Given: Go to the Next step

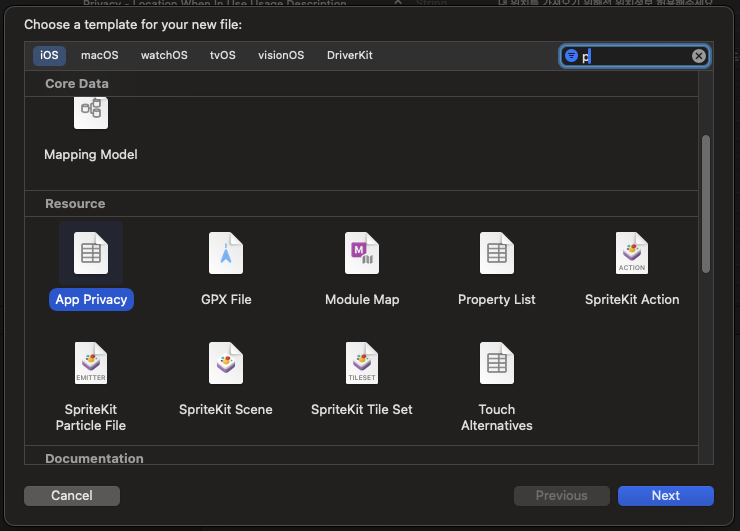Looking at the screenshot, I should click(x=665, y=496).
